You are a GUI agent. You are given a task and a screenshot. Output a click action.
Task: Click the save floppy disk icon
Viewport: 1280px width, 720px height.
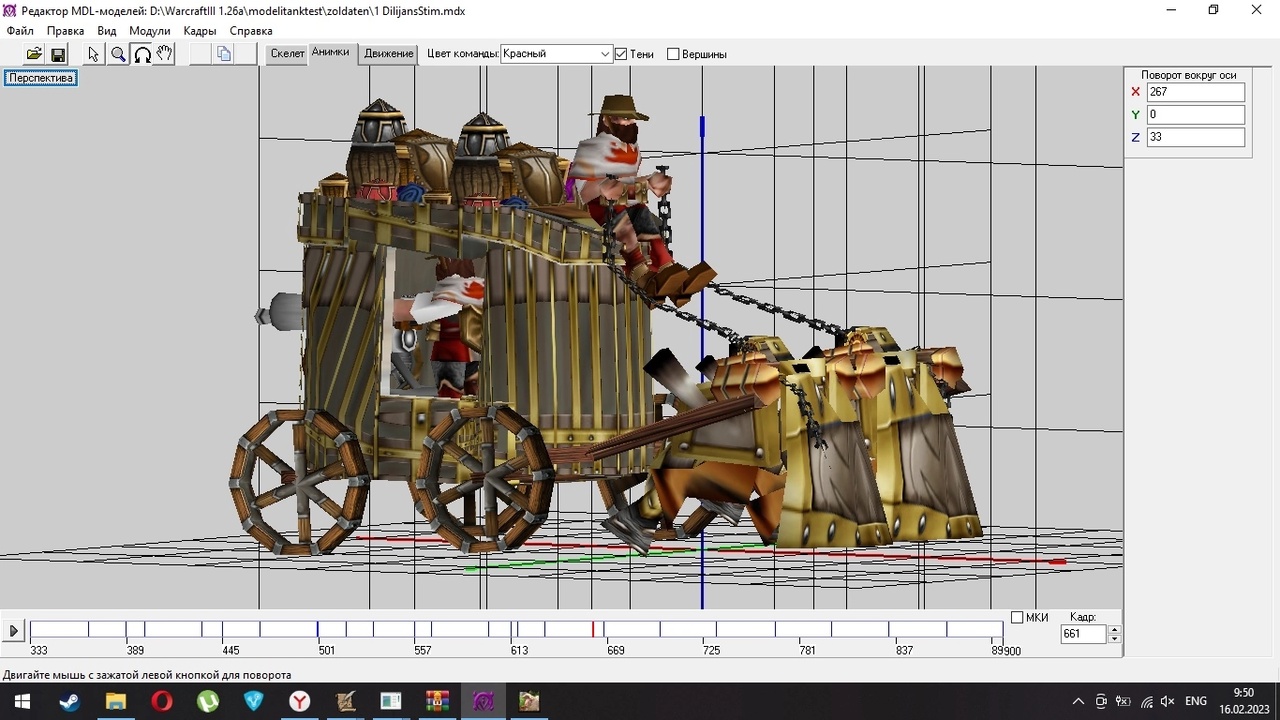tap(58, 54)
